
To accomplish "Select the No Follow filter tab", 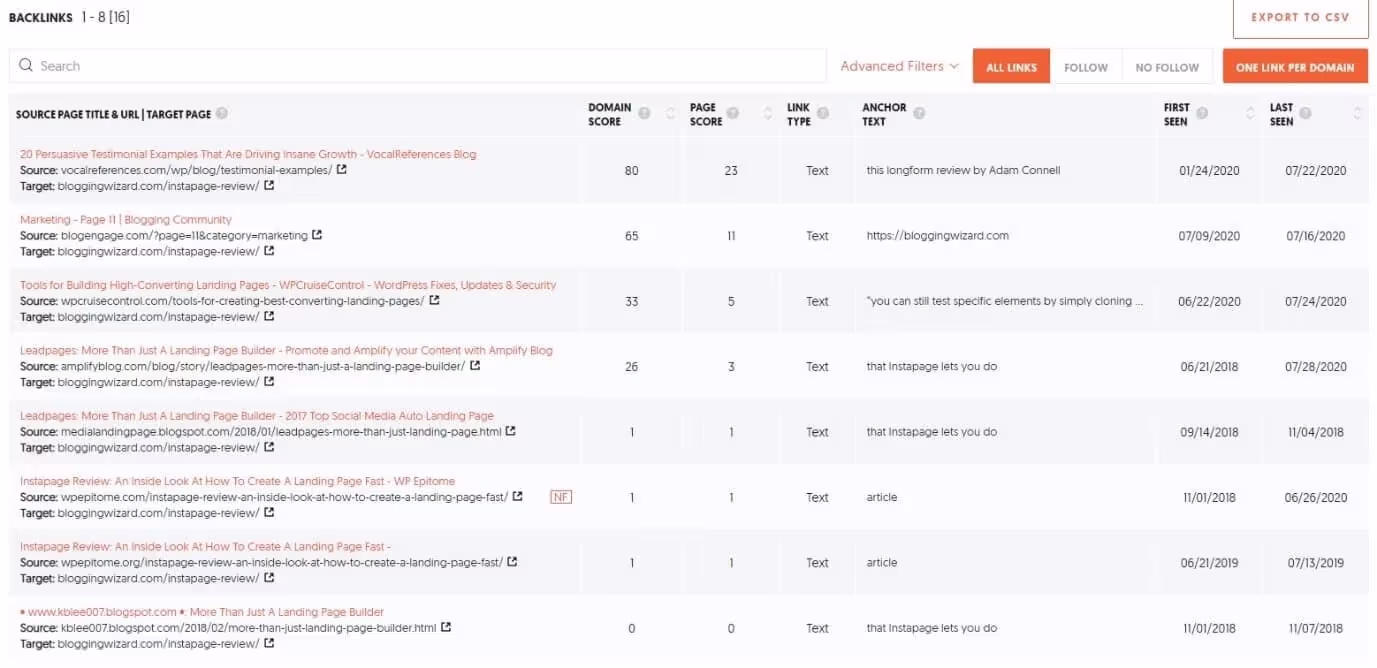I will (1167, 67).
